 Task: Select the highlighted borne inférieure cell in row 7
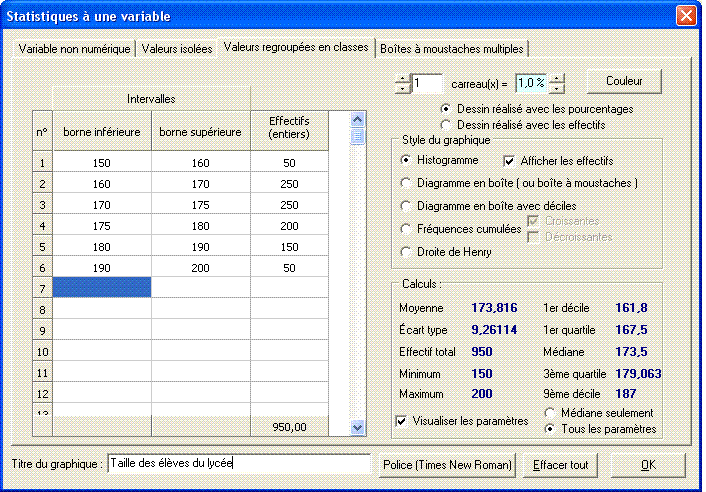click(102, 287)
